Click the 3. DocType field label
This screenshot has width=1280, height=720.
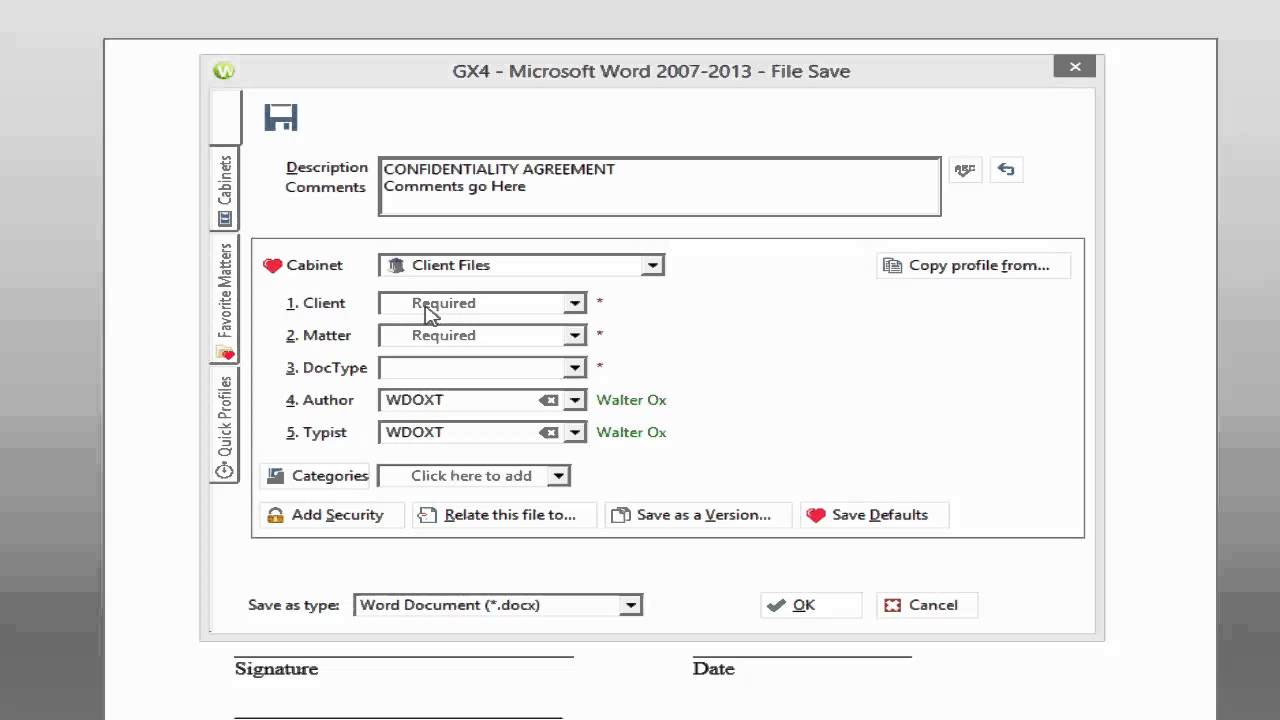pyautogui.click(x=326, y=368)
